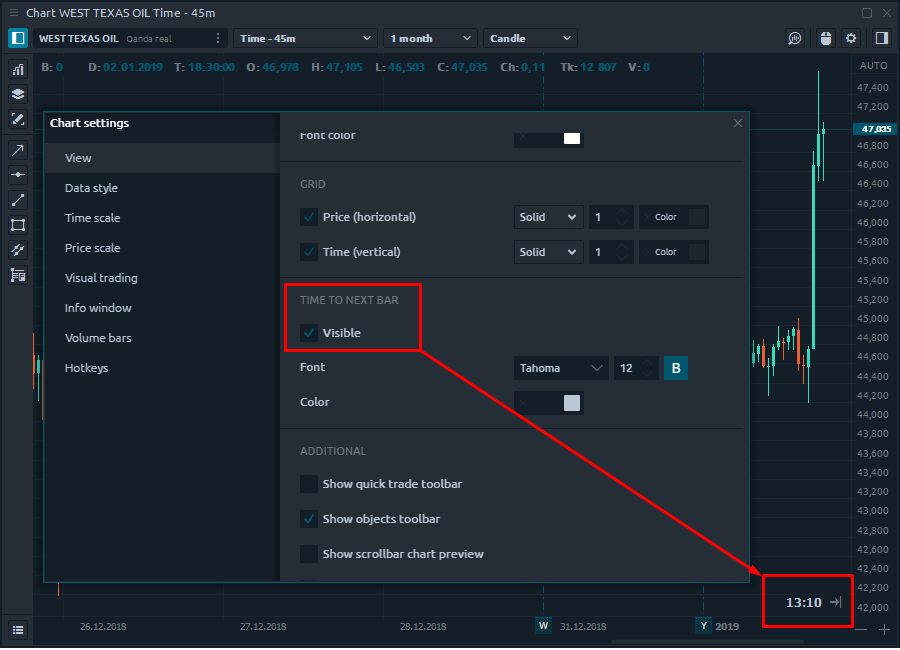
Task: Open Time scale settings
Action: tap(162, 218)
